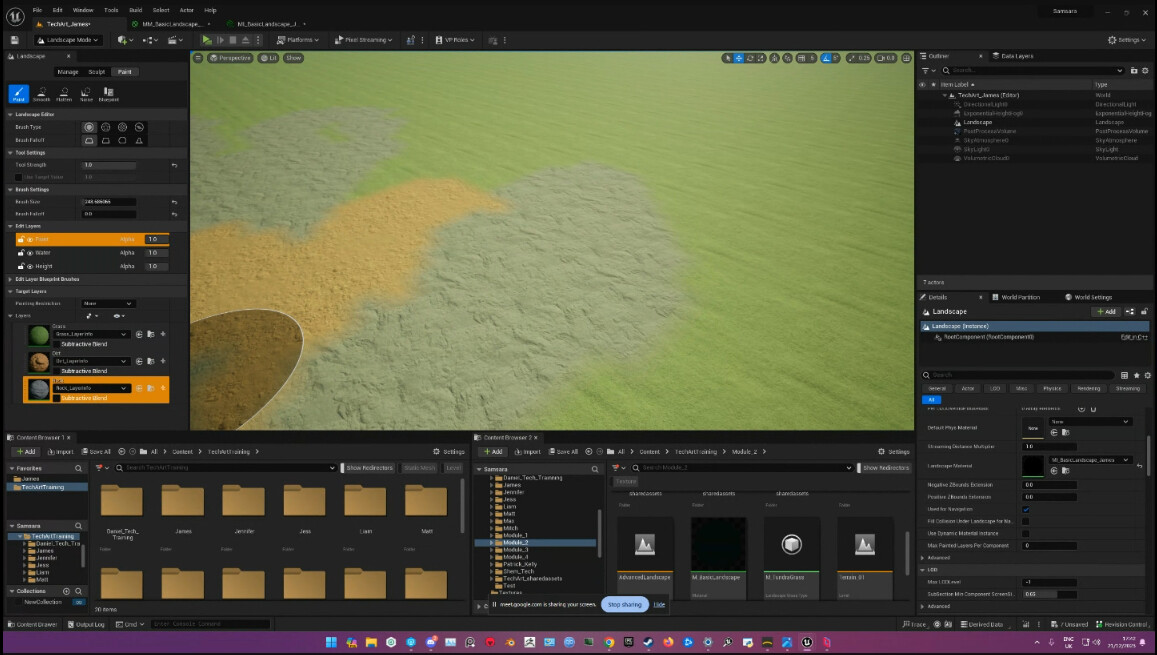Open the File menu
The width and height of the screenshot is (1157, 655).
pyautogui.click(x=37, y=10)
